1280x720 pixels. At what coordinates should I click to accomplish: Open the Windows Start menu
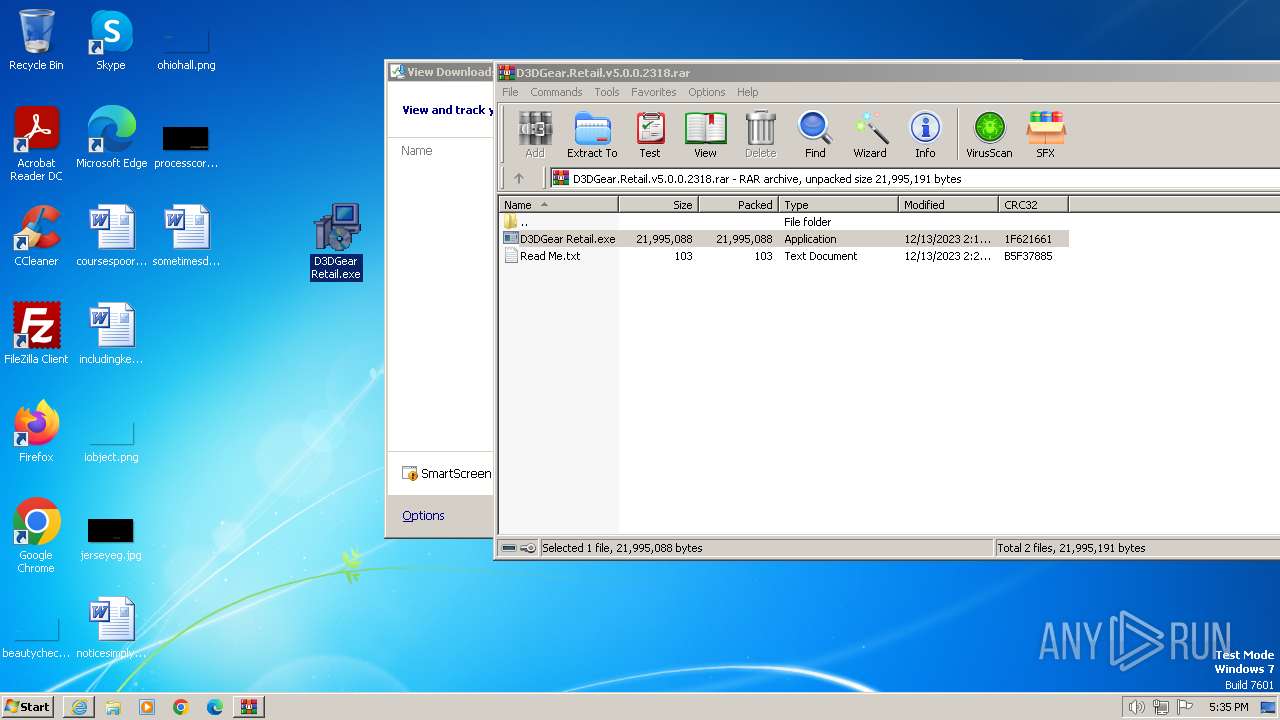[x=27, y=706]
